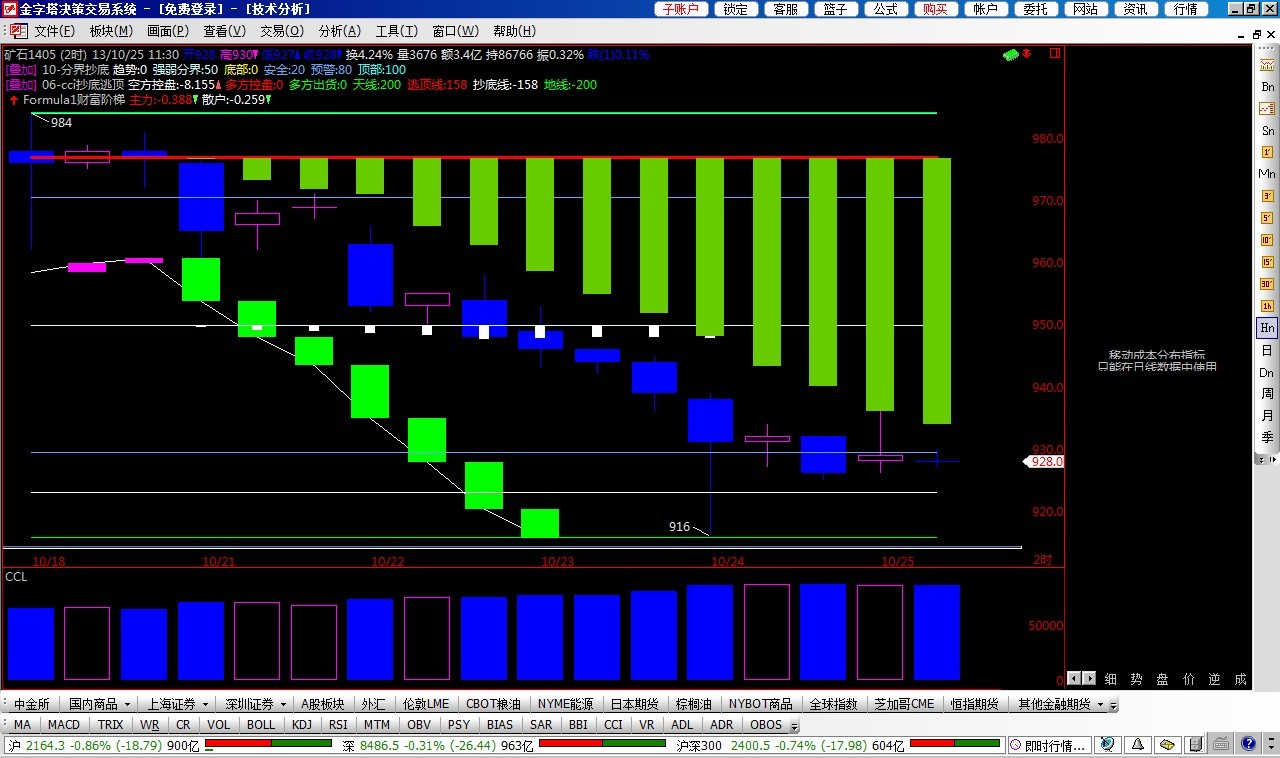Open the 工具(T) menu
1280x758 pixels.
397,31
